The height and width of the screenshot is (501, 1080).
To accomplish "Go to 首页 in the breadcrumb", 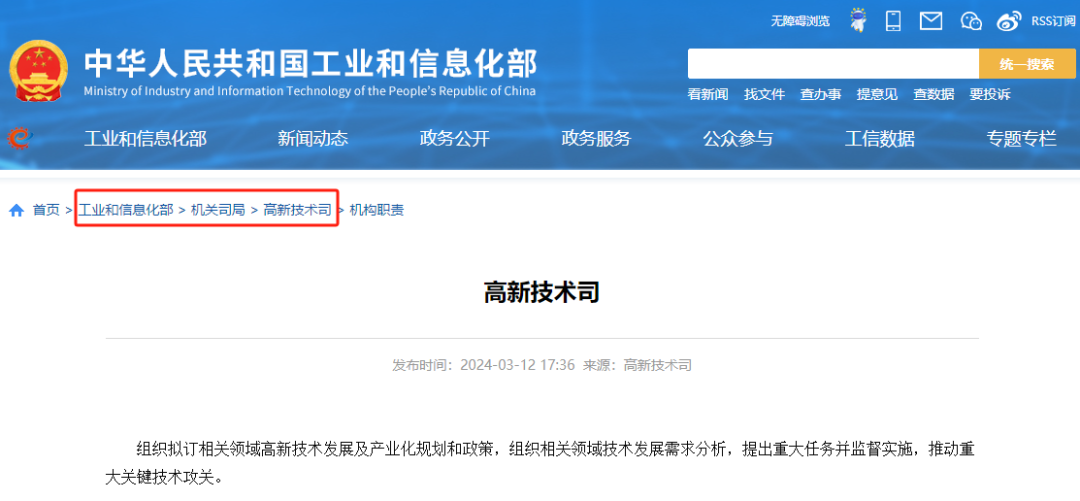I will click(47, 210).
